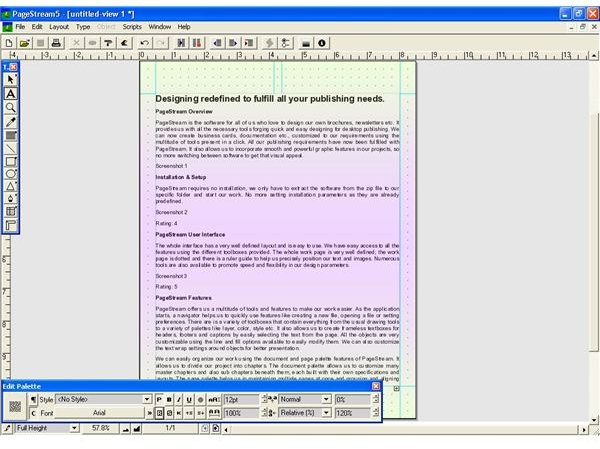Click the 100% width field in Edit Palette
The height and width of the screenshot is (449, 600).
click(x=242, y=413)
